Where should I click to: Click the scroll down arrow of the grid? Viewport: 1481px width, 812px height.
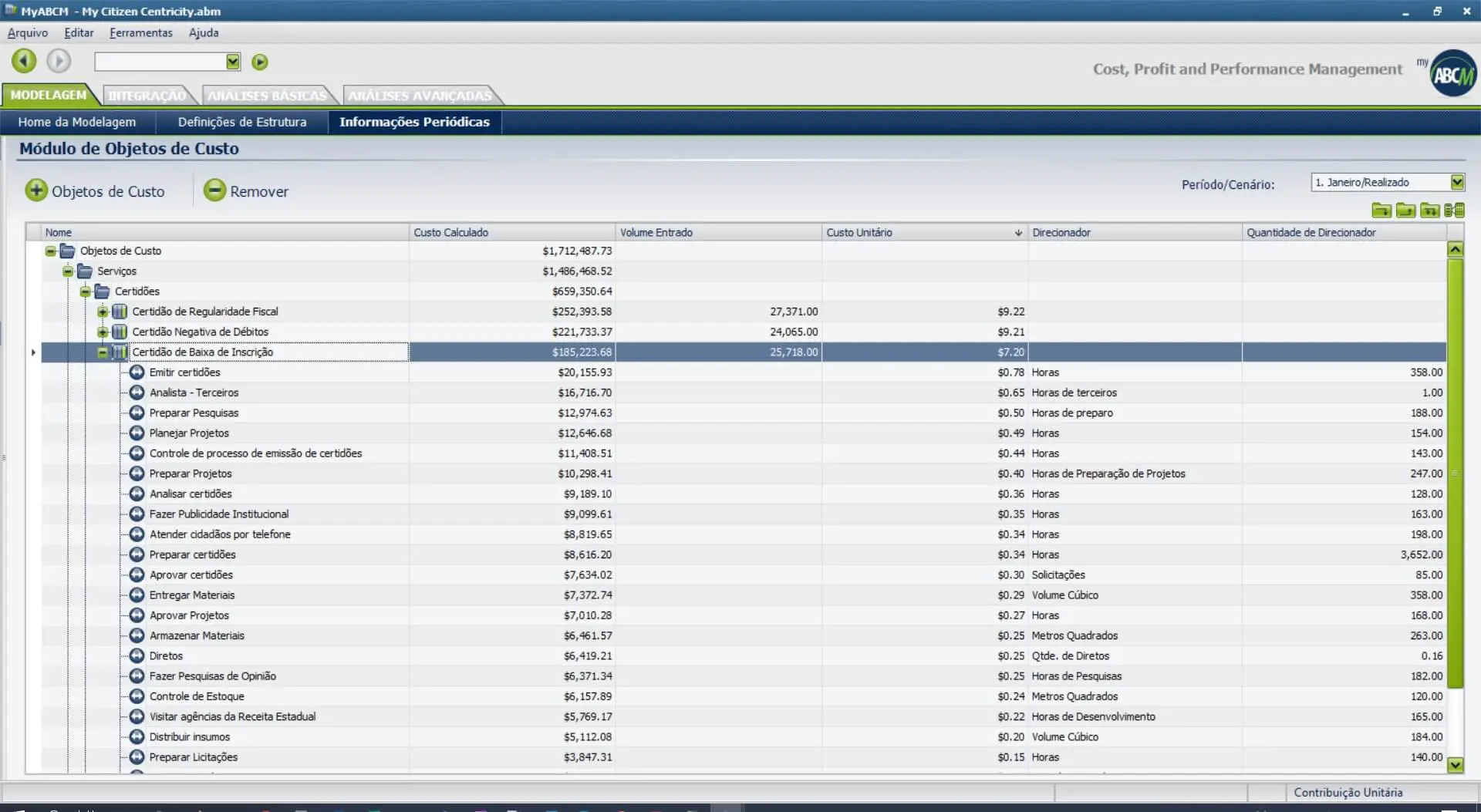1455,765
